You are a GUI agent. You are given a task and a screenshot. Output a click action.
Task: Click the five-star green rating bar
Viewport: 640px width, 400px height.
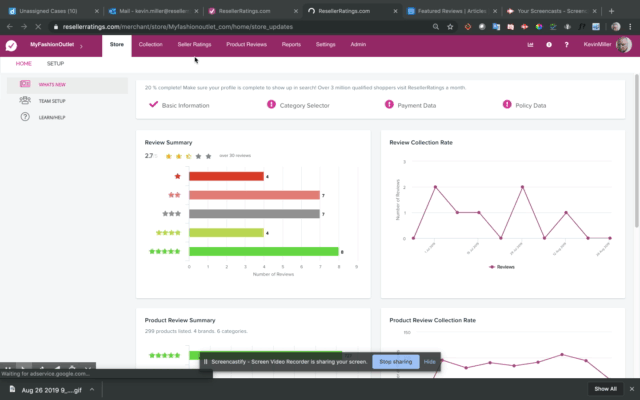click(x=264, y=251)
